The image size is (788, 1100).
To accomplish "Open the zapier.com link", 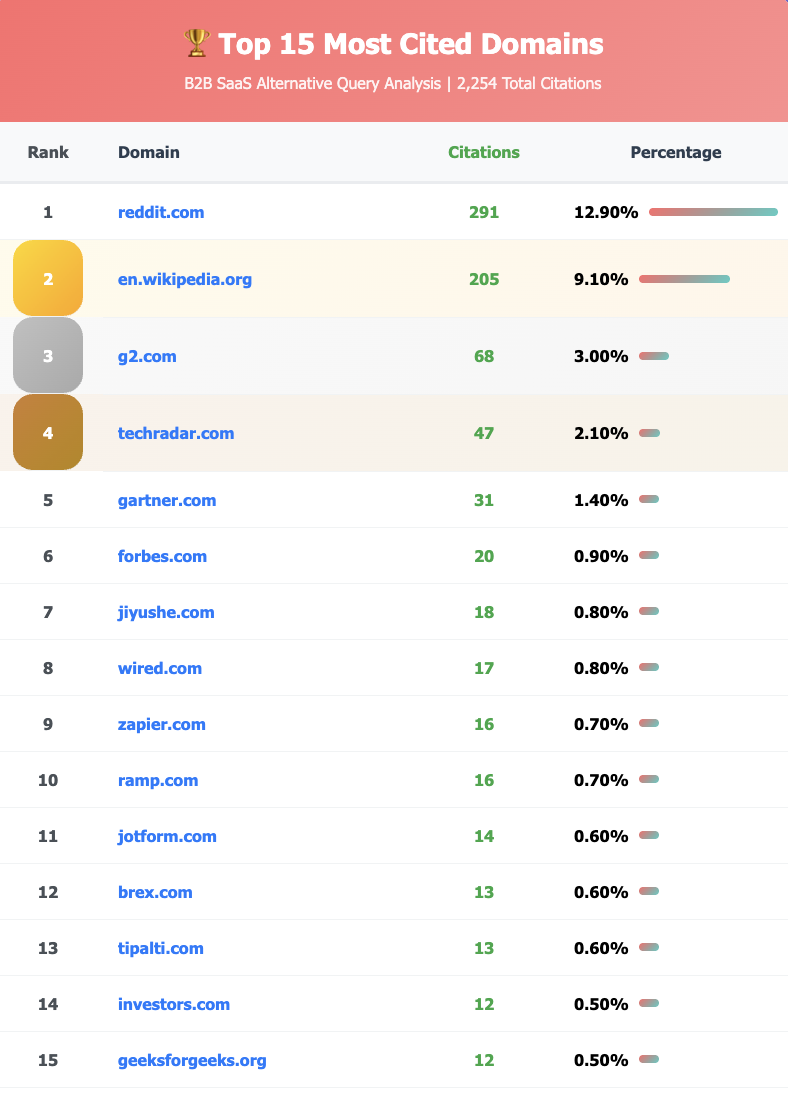I will [x=161, y=724].
